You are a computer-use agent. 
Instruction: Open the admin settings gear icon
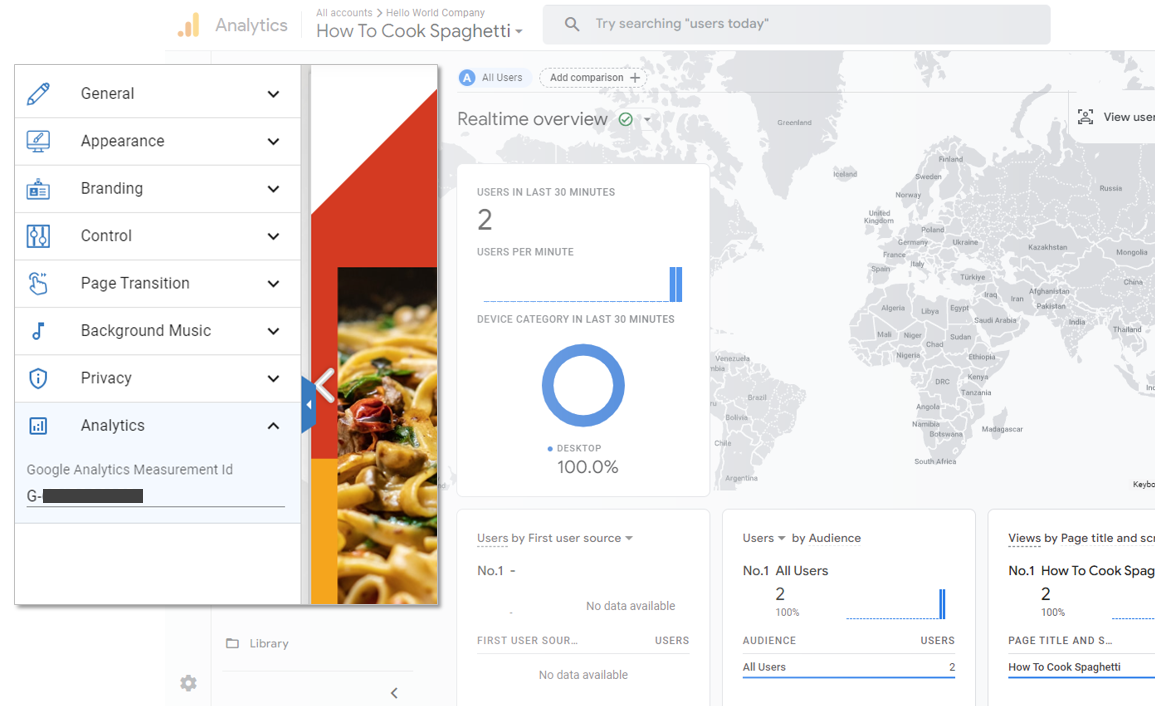click(188, 683)
